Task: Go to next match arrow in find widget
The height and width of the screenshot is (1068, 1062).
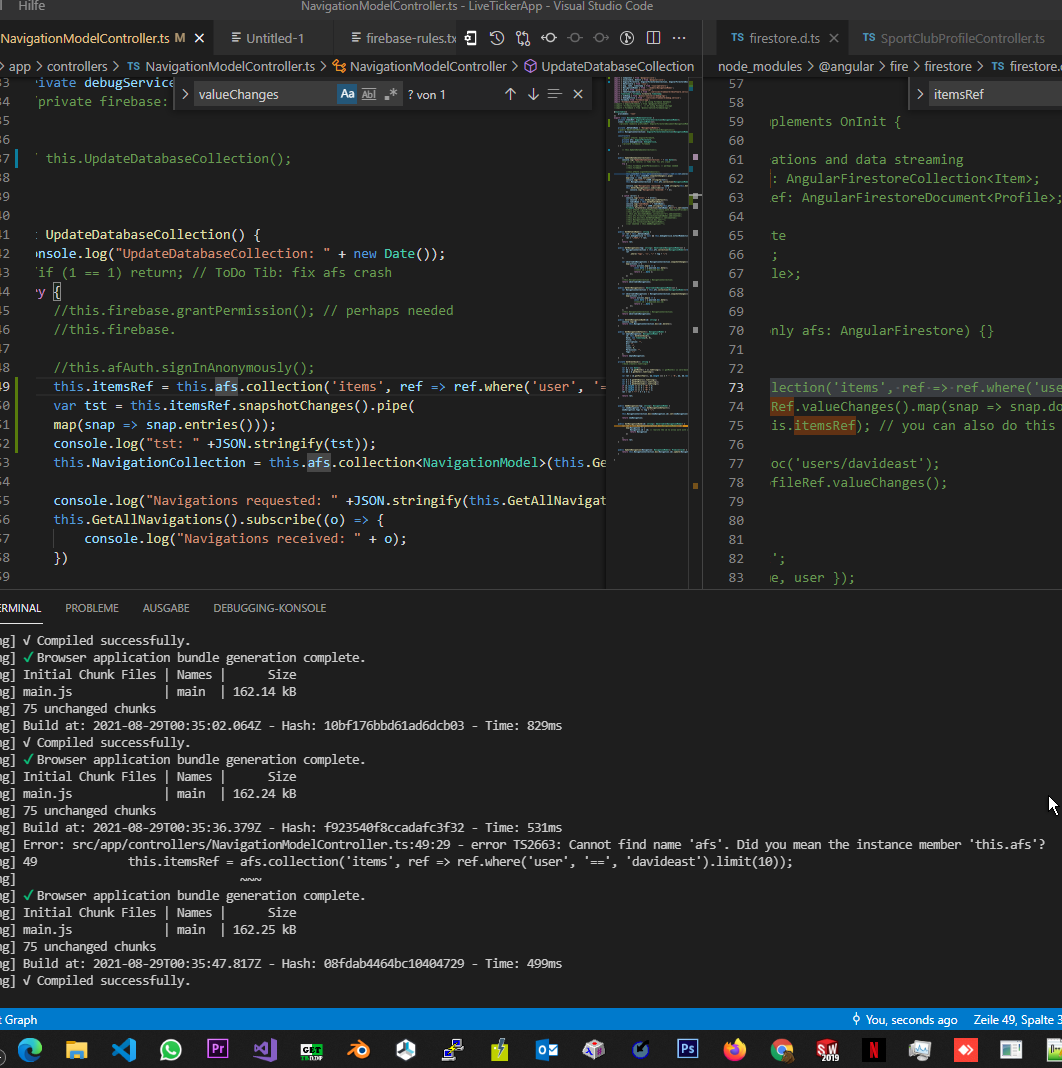Action: pos(533,94)
